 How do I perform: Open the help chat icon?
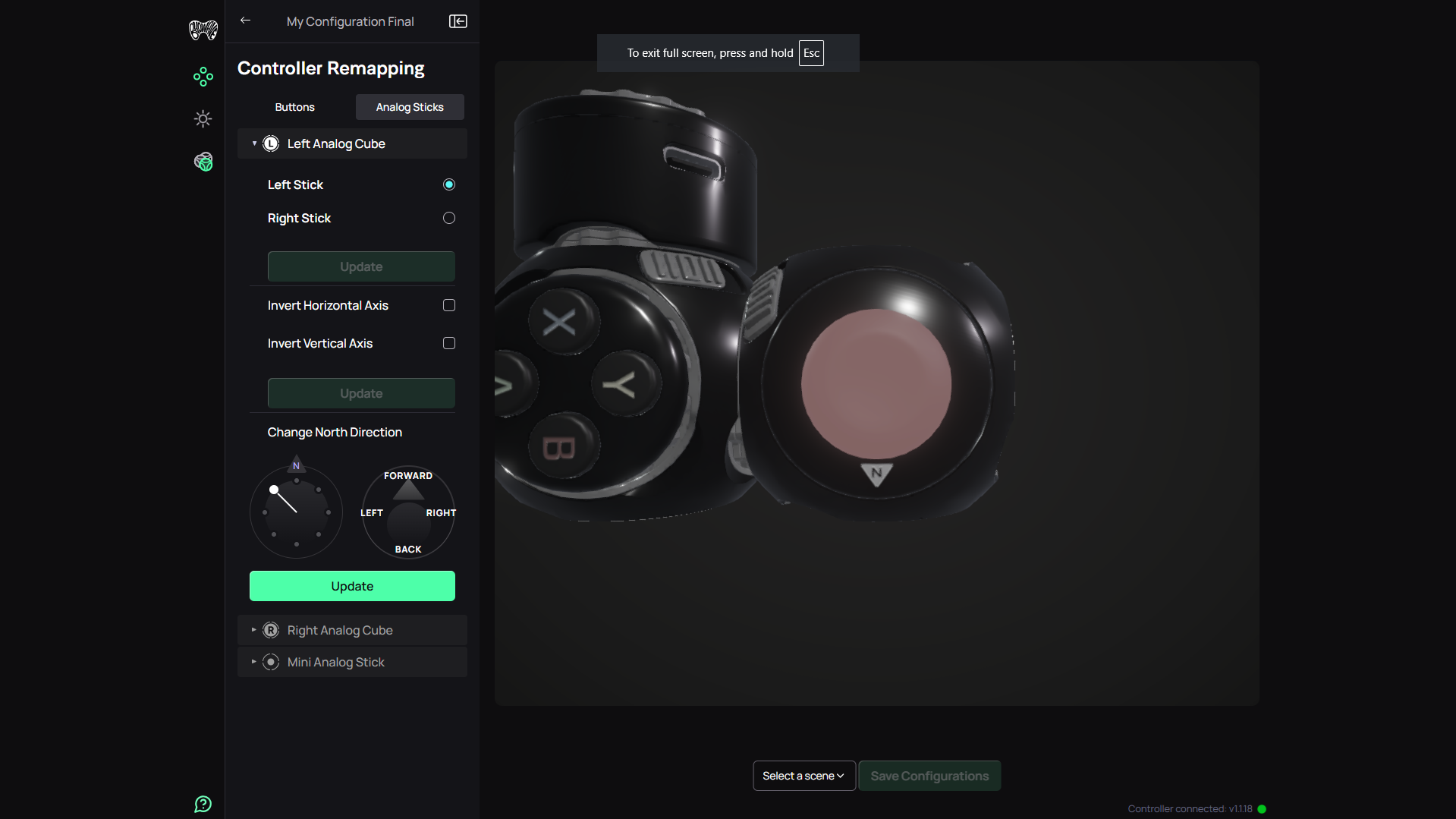(x=203, y=804)
